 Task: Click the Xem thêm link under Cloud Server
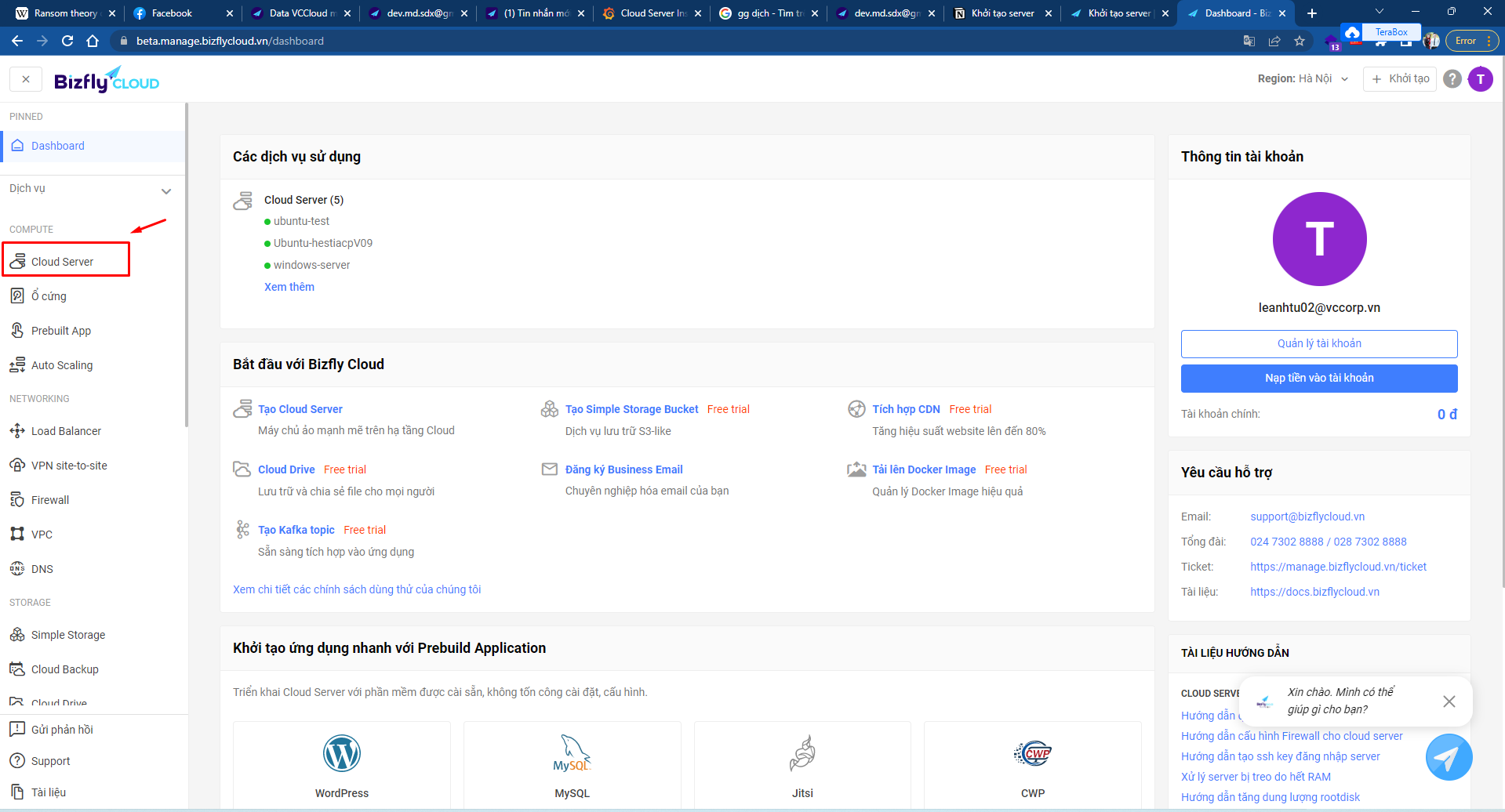(289, 287)
